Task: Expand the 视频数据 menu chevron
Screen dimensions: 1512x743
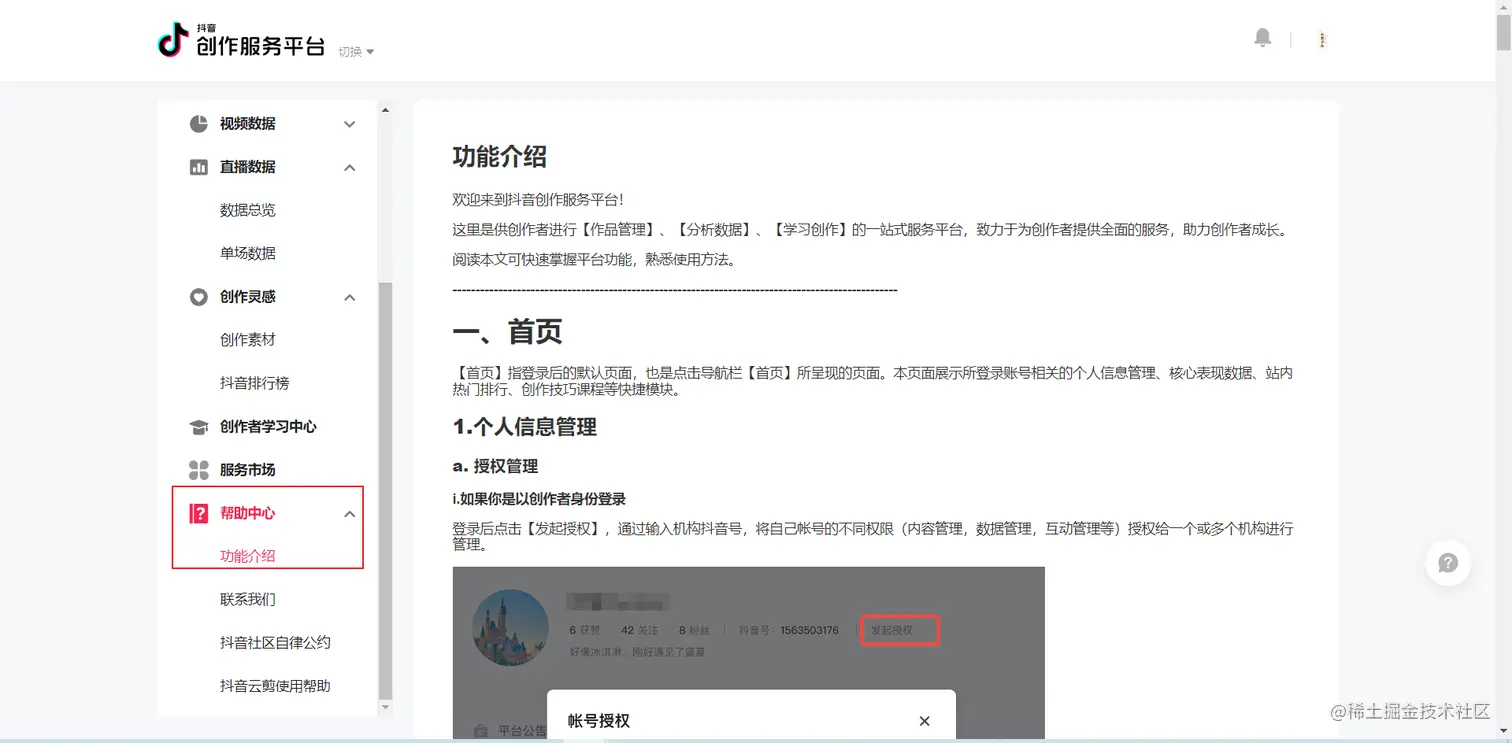Action: click(x=349, y=124)
